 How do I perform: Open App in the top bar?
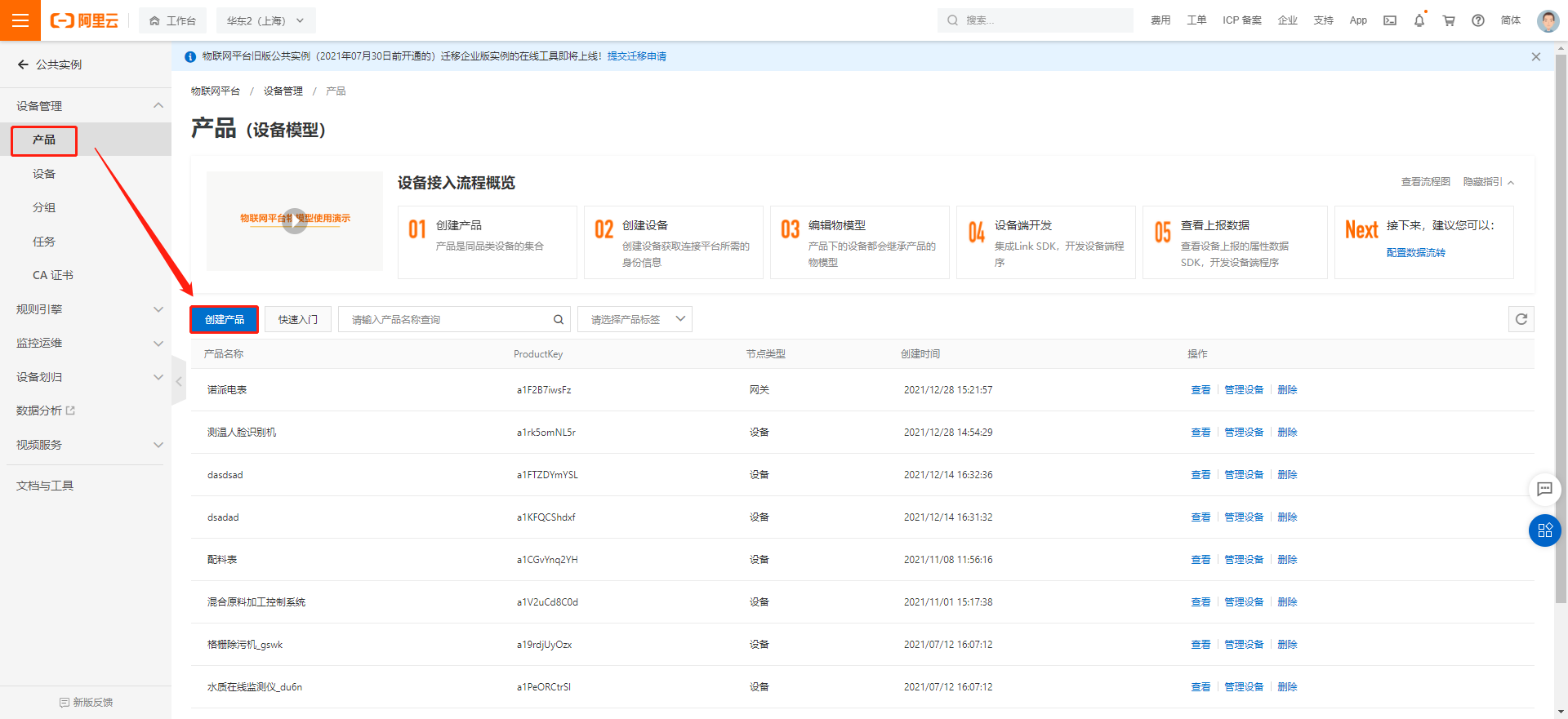pyautogui.click(x=1358, y=20)
